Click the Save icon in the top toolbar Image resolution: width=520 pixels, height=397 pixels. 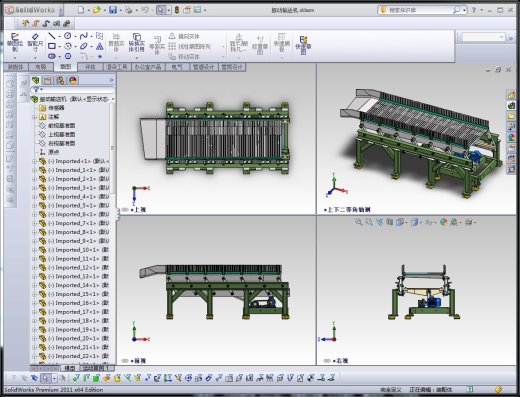(x=113, y=10)
